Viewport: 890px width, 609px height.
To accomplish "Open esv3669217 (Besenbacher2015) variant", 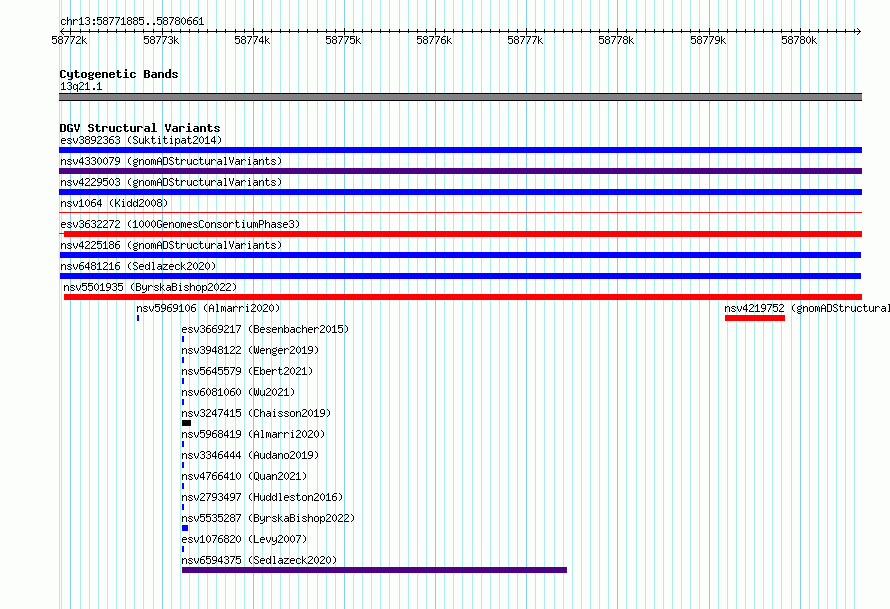I will point(265,329).
